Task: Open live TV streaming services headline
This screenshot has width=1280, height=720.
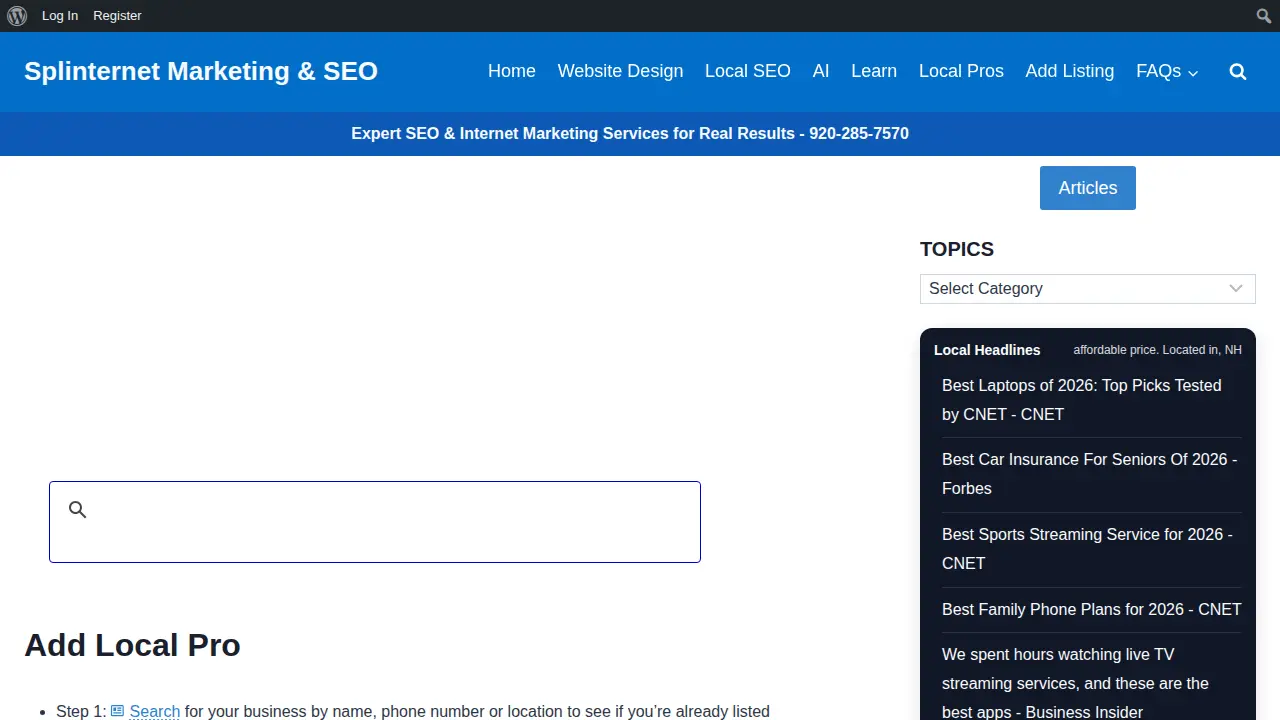Action: (x=1075, y=683)
